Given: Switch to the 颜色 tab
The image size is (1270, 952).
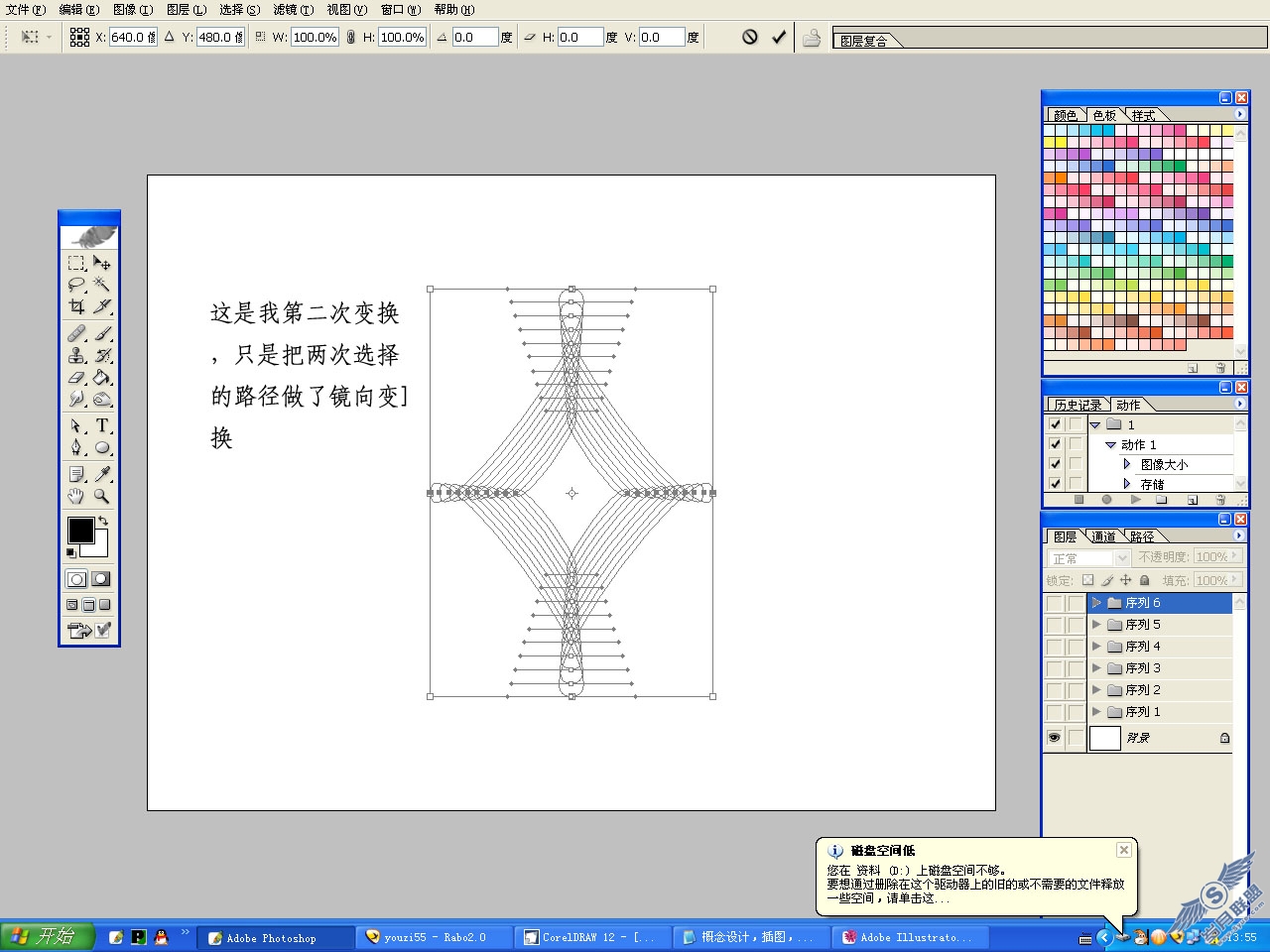Looking at the screenshot, I should [x=1066, y=115].
